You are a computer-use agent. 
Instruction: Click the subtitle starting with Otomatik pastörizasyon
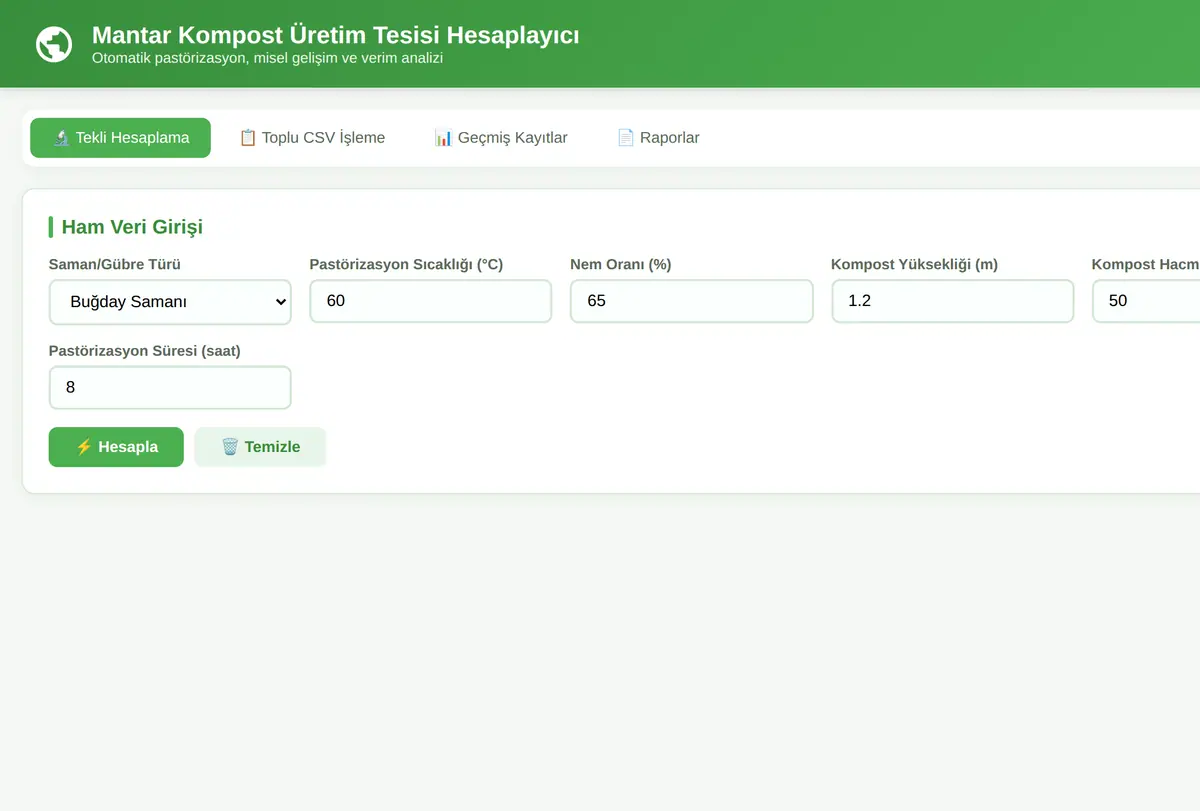pyautogui.click(x=267, y=58)
